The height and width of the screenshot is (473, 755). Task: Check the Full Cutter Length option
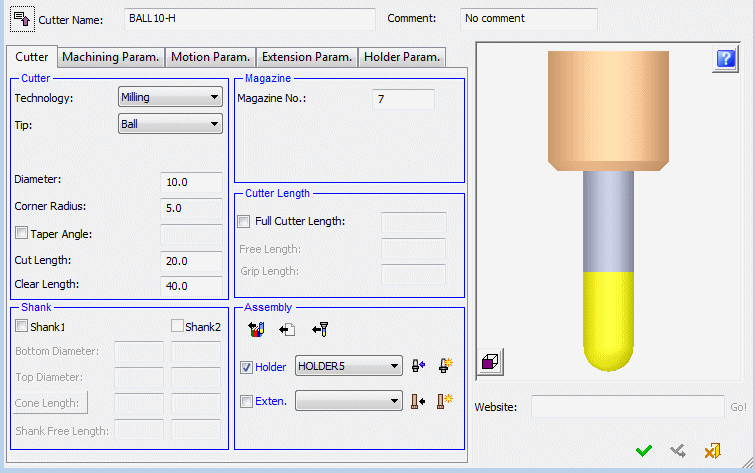pos(244,221)
